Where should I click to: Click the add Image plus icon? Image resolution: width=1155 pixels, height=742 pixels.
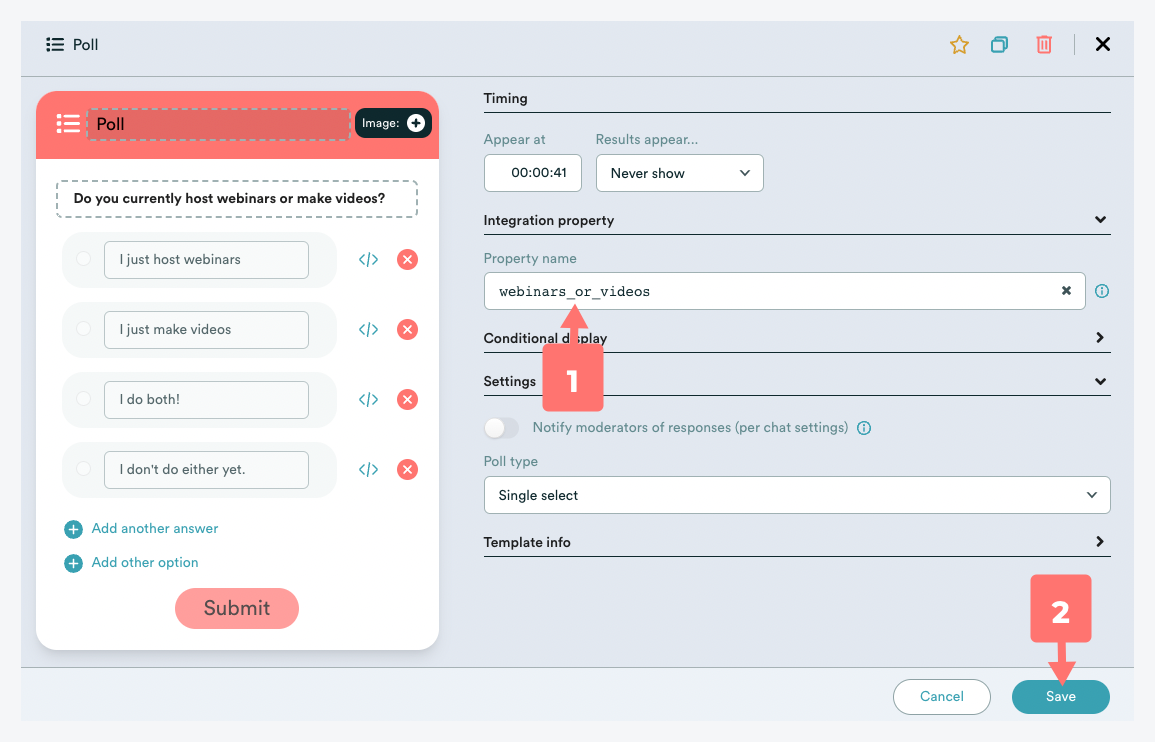click(416, 123)
